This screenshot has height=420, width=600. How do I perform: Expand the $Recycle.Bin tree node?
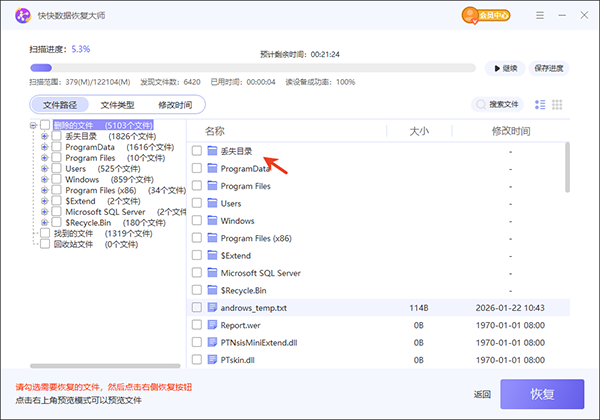tap(44, 222)
